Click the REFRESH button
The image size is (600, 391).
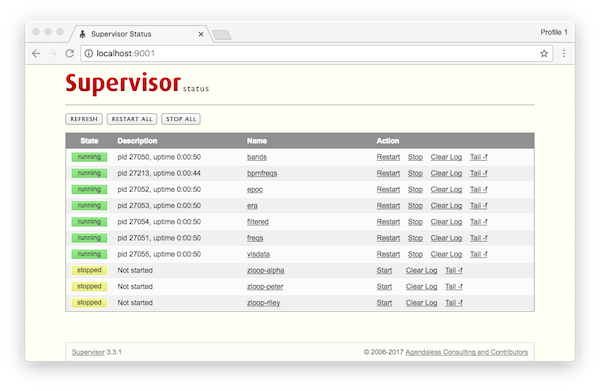(84, 119)
